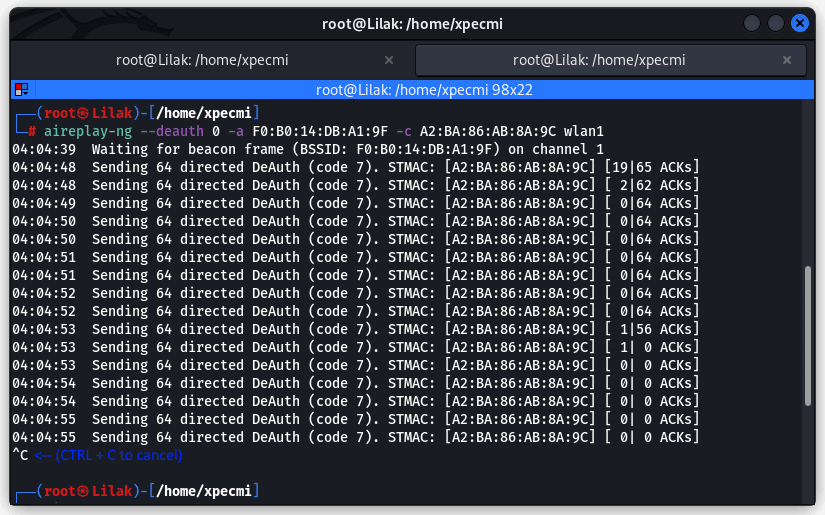825x515 pixels.
Task: Click the terminal vertical scrollbar handle
Action: click(808, 336)
